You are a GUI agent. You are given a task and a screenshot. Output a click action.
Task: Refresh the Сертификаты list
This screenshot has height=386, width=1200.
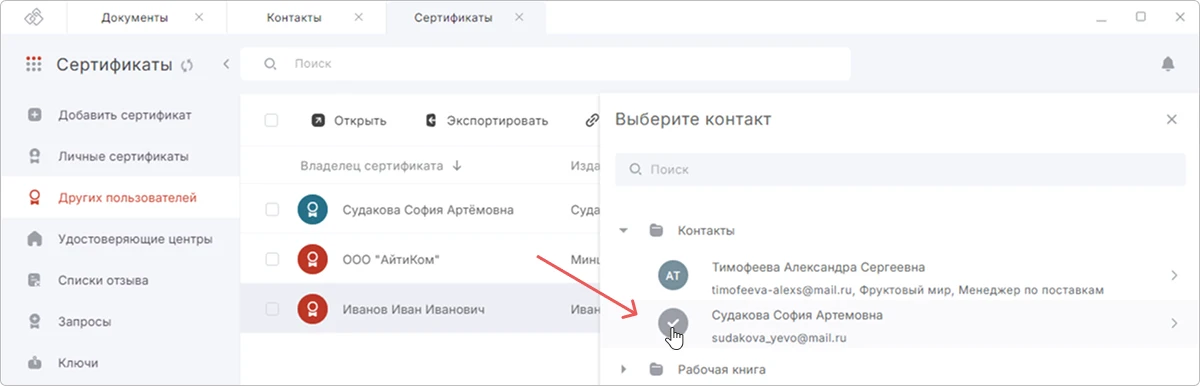point(186,65)
